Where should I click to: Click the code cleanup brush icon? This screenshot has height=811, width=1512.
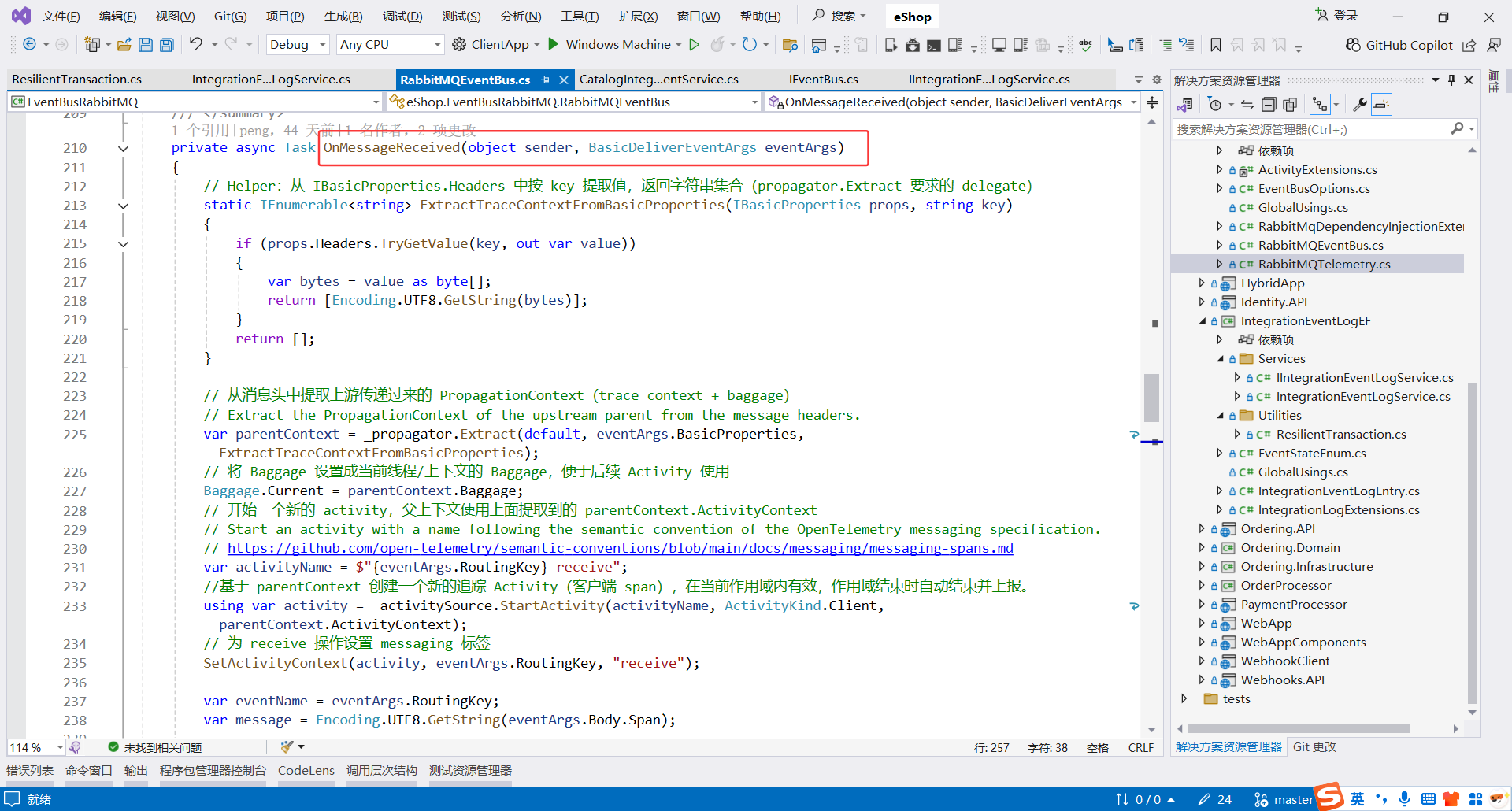[x=287, y=746]
